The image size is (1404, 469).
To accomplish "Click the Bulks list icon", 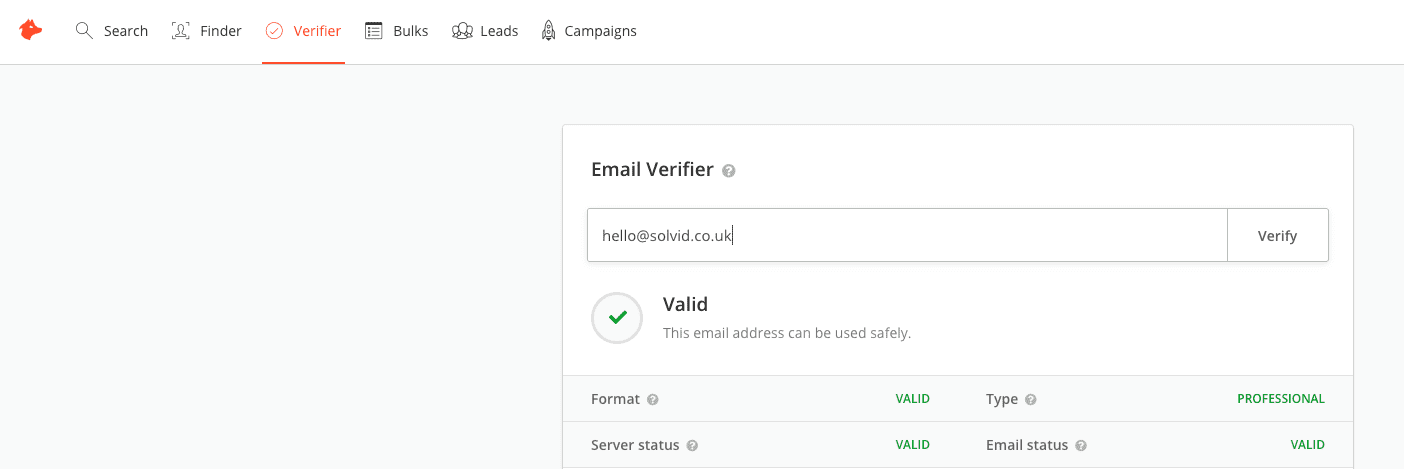I will (374, 31).
